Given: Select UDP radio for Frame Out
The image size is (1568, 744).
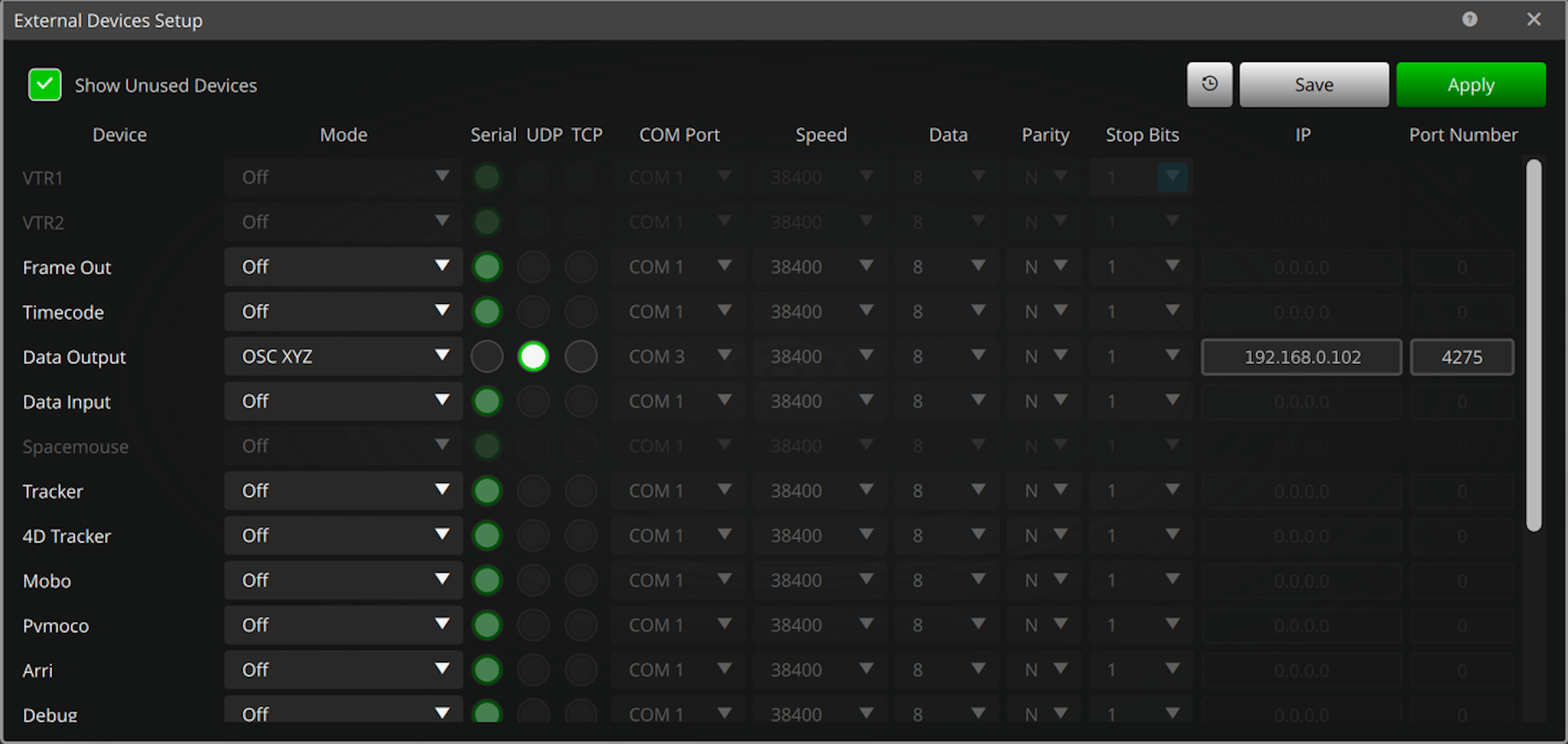Looking at the screenshot, I should [533, 267].
